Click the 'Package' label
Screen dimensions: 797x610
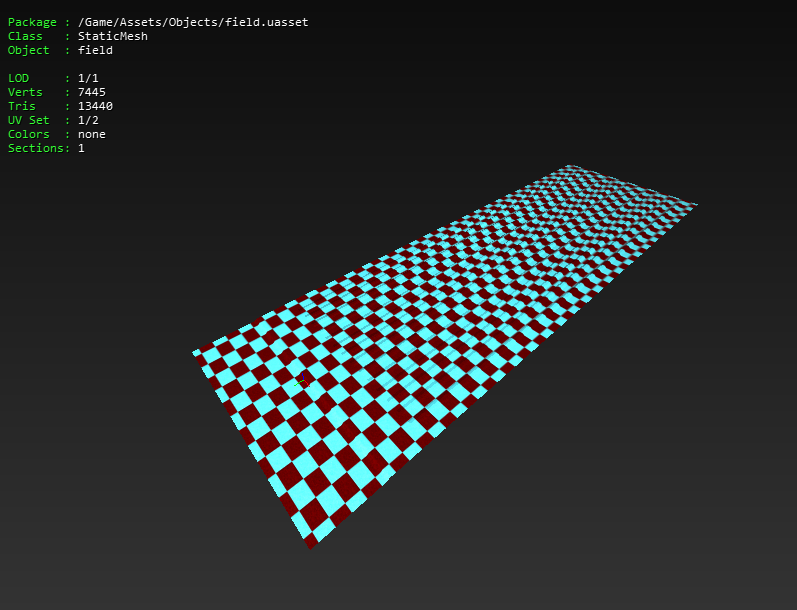coord(32,22)
